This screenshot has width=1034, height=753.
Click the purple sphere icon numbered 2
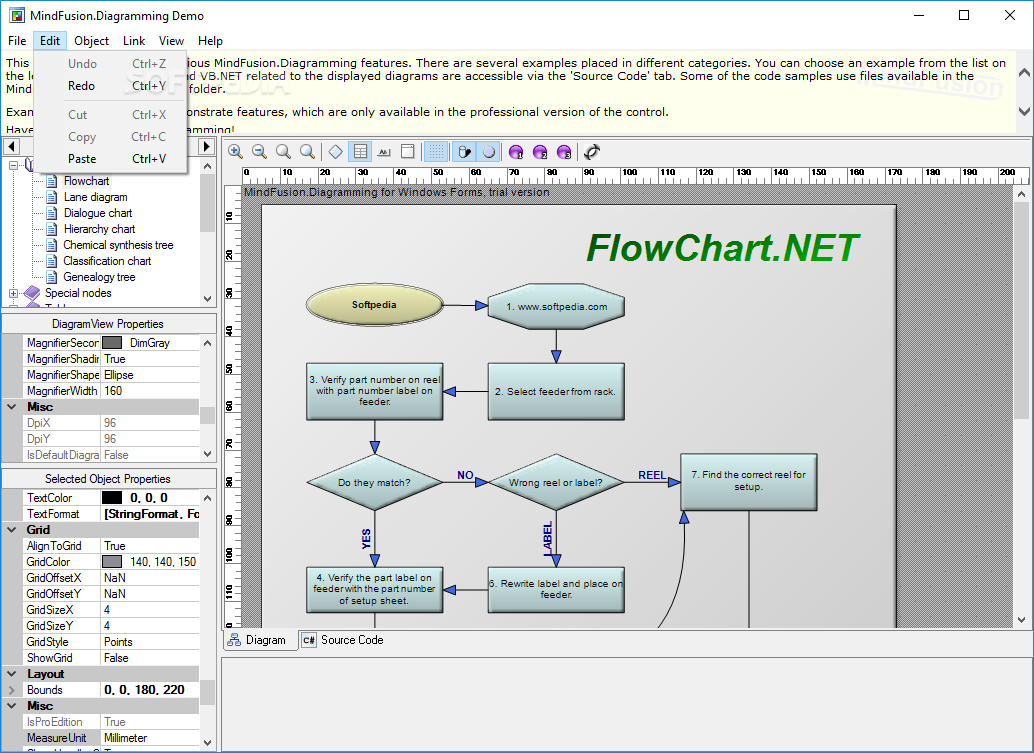[540, 152]
